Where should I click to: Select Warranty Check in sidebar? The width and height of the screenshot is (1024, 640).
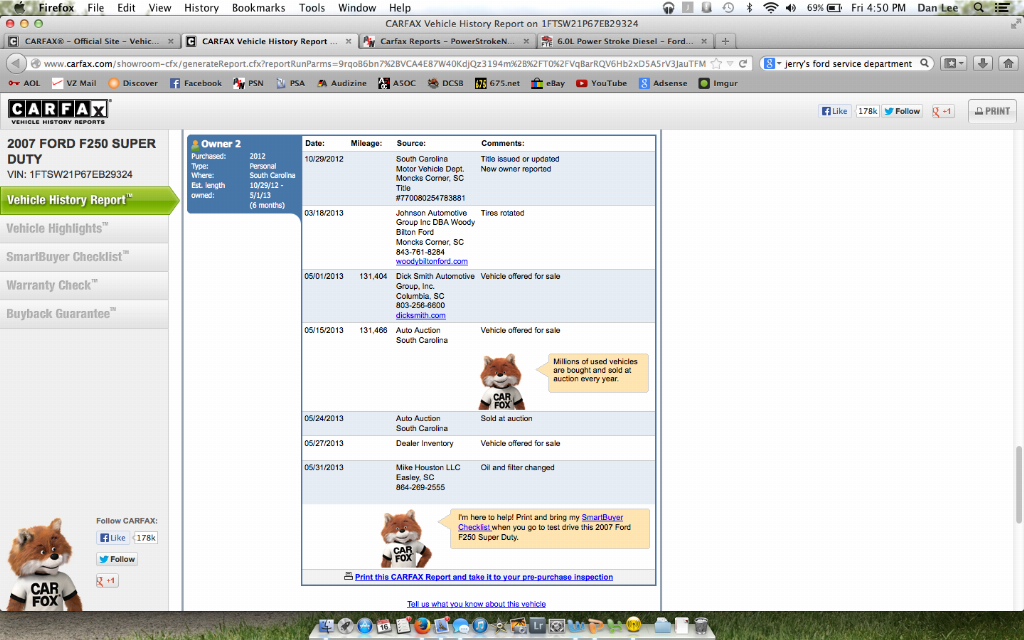[x=84, y=285]
